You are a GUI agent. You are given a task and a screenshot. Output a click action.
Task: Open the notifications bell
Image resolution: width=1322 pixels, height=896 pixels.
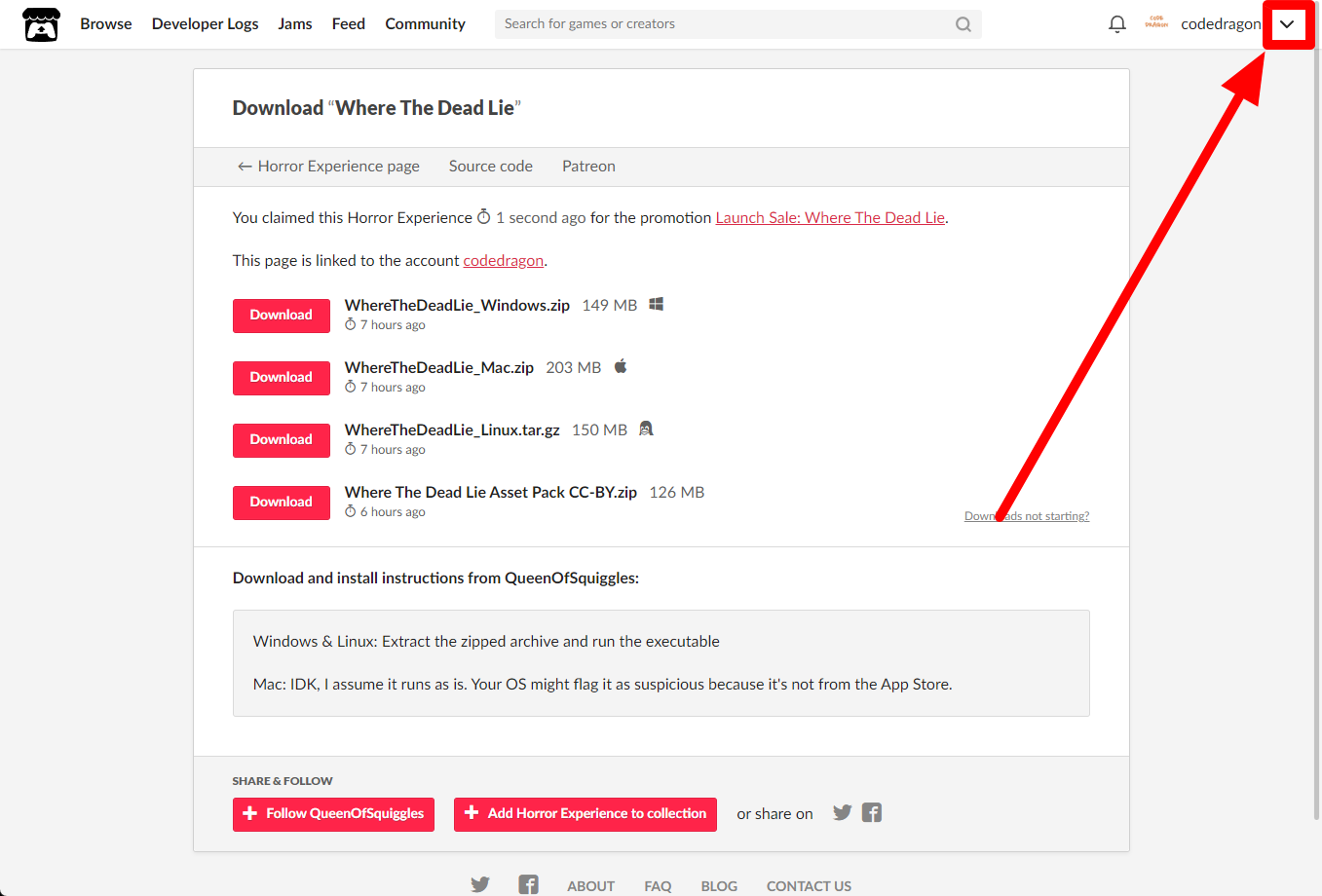tap(1117, 24)
